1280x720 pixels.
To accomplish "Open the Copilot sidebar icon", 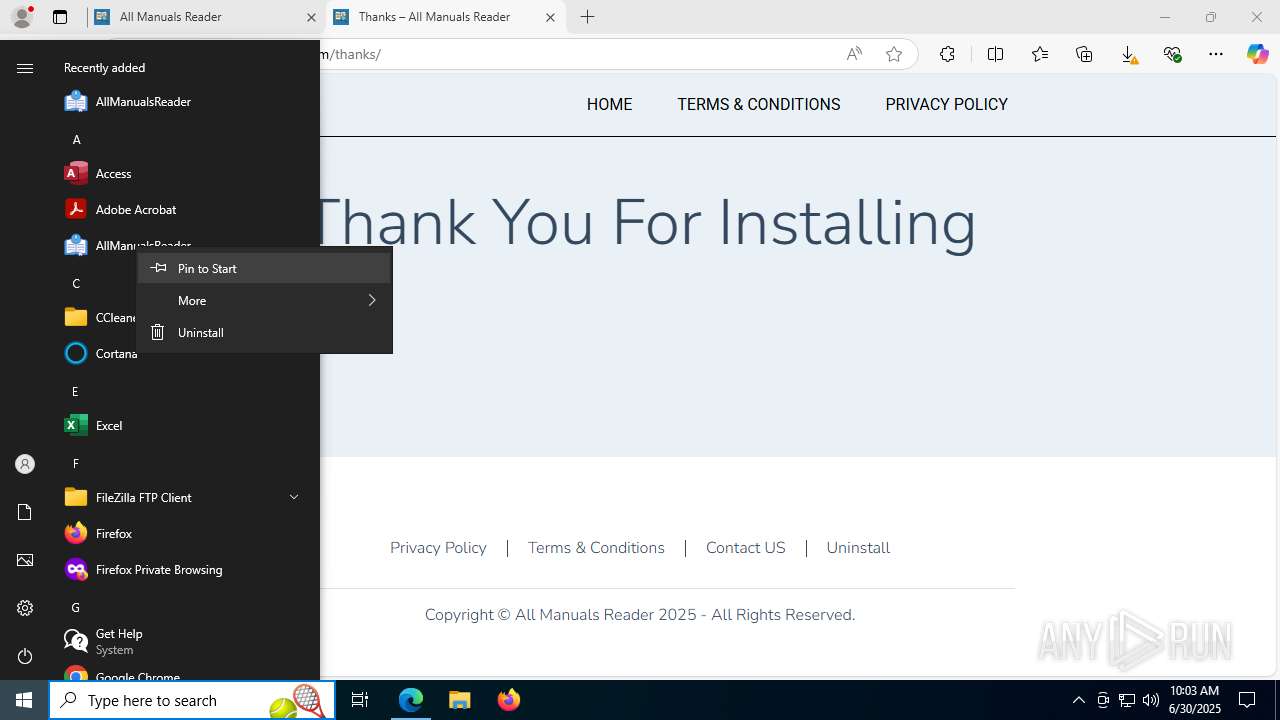I will [x=1257, y=54].
